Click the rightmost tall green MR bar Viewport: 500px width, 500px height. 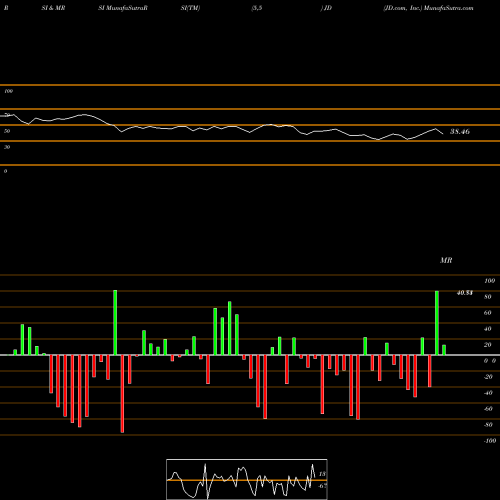437,323
